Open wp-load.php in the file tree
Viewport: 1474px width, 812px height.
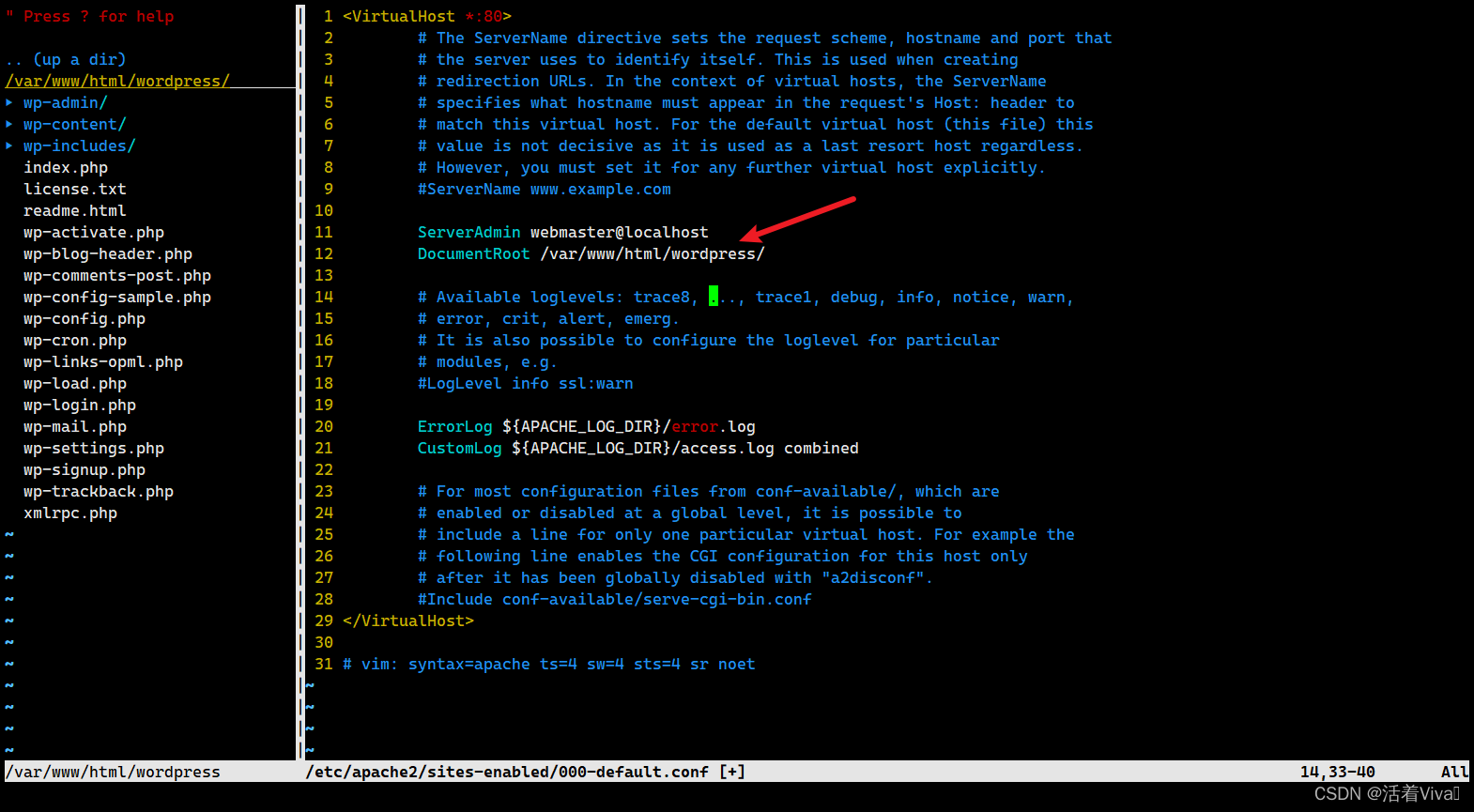click(75, 383)
